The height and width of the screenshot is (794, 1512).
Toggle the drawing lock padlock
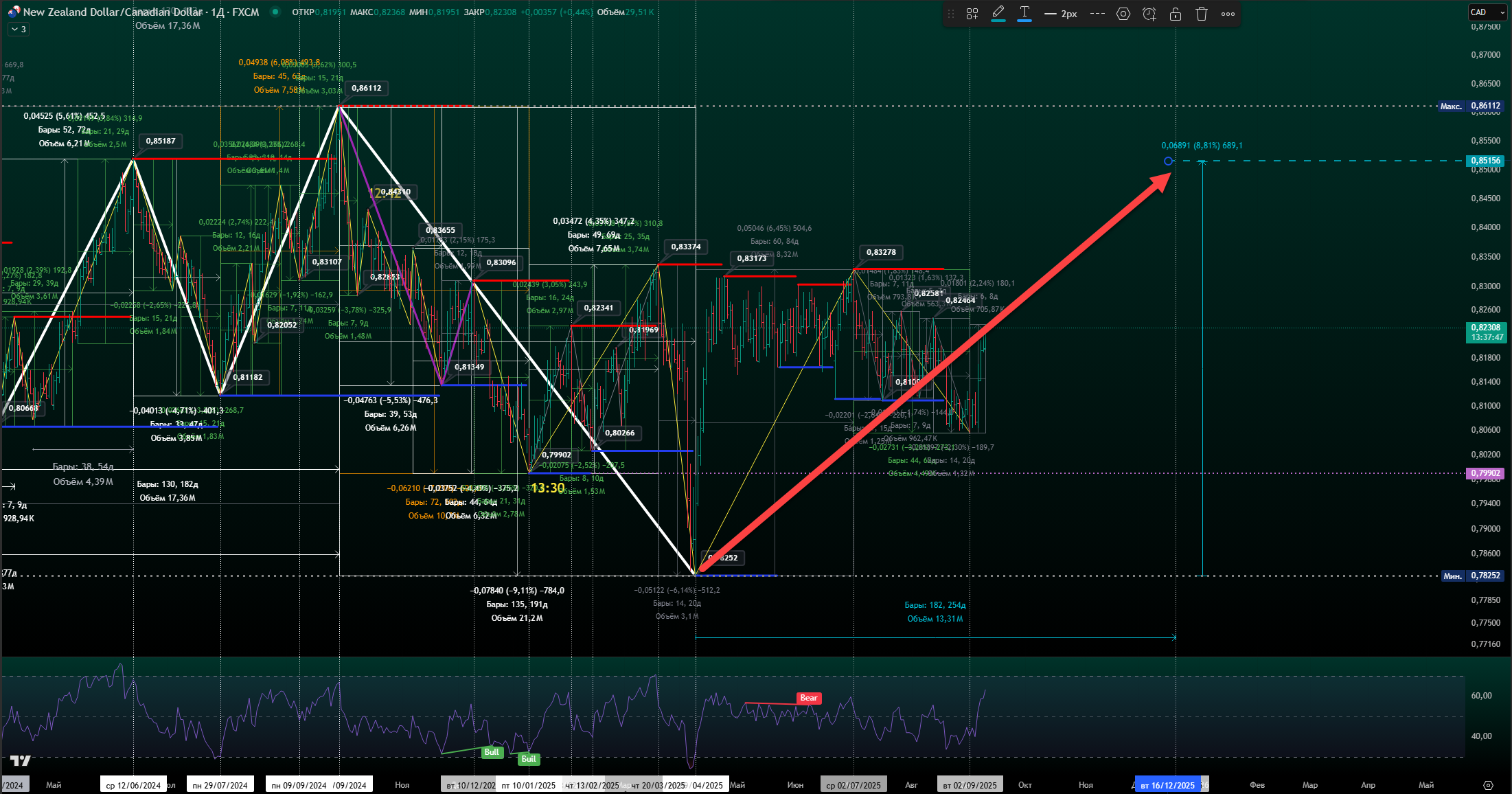coord(1176,14)
